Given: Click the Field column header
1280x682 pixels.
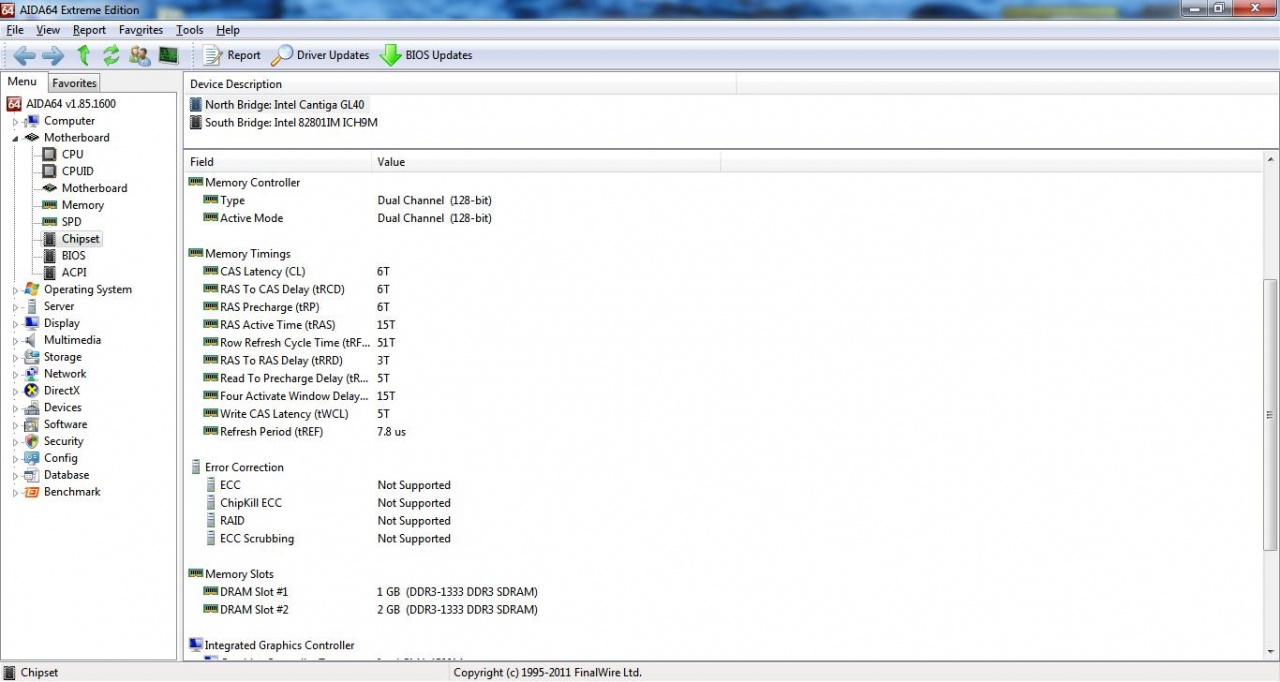Looking at the screenshot, I should click(x=278, y=162).
